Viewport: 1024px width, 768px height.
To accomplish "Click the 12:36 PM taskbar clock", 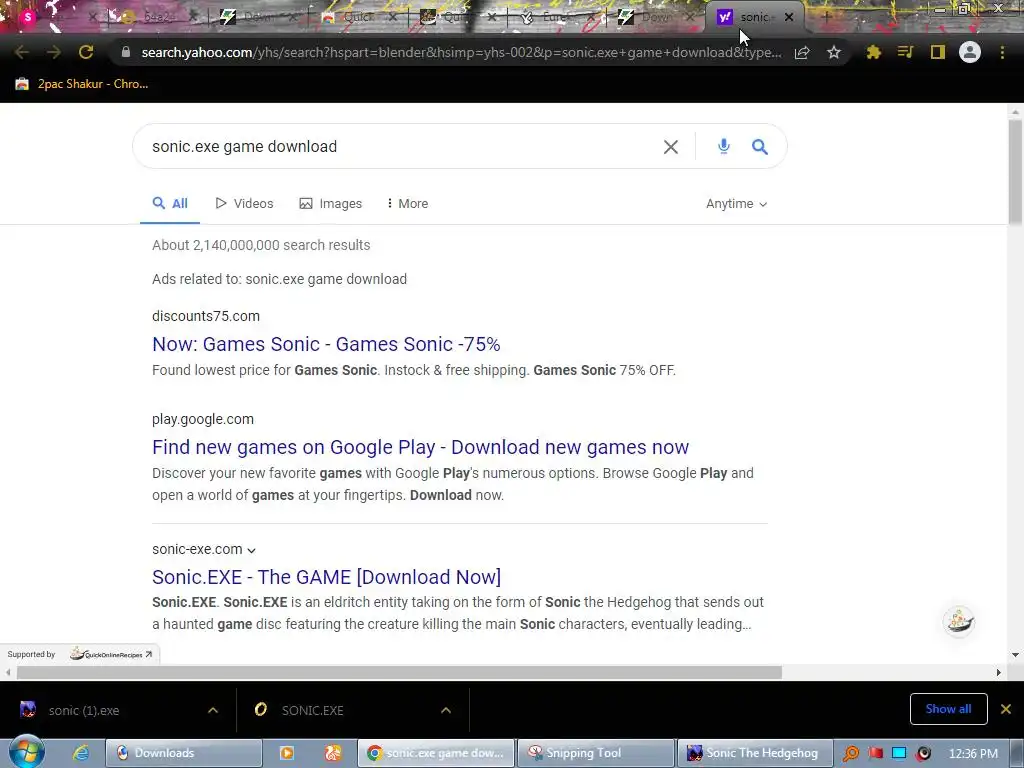I will tap(973, 754).
